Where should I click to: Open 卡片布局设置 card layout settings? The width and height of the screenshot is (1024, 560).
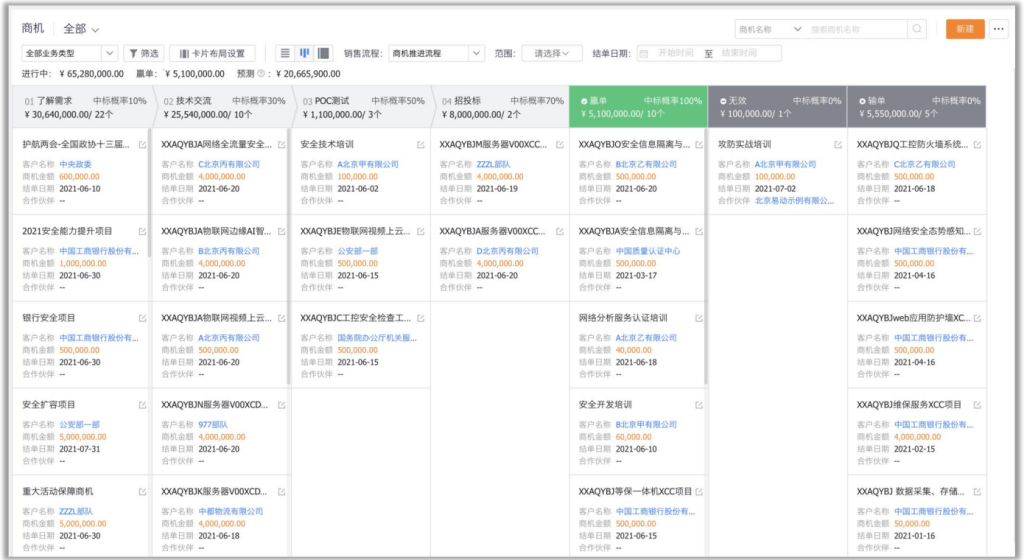[x=212, y=53]
